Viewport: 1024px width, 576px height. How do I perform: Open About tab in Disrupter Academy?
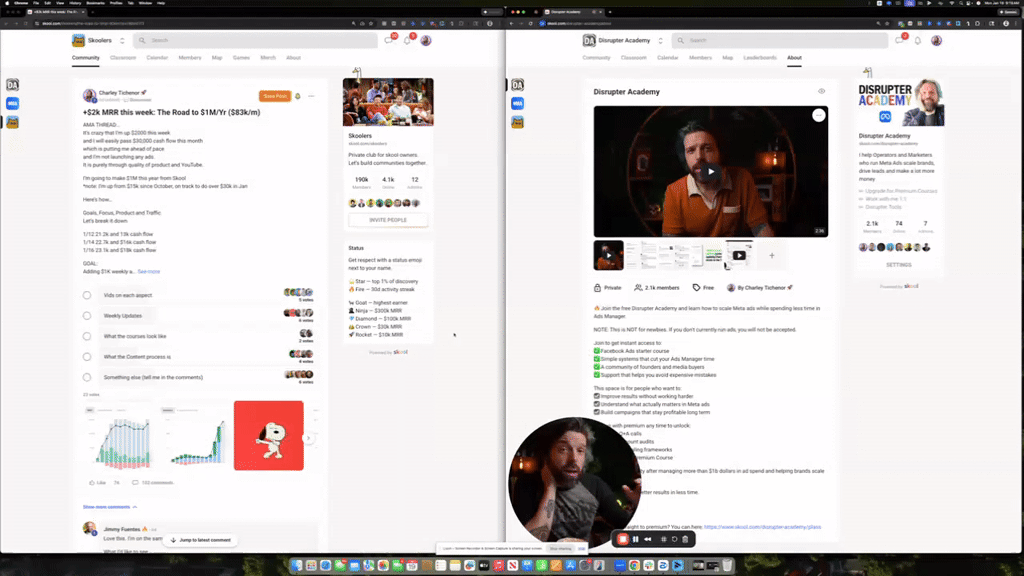794,57
